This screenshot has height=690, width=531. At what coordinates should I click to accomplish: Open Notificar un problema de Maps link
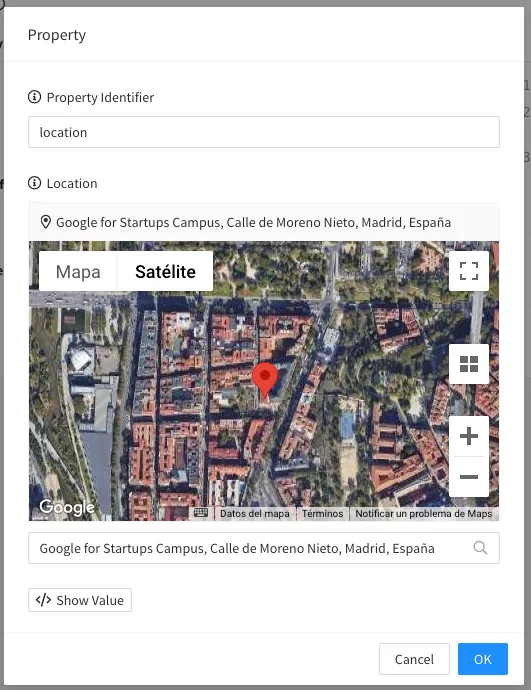tap(424, 514)
